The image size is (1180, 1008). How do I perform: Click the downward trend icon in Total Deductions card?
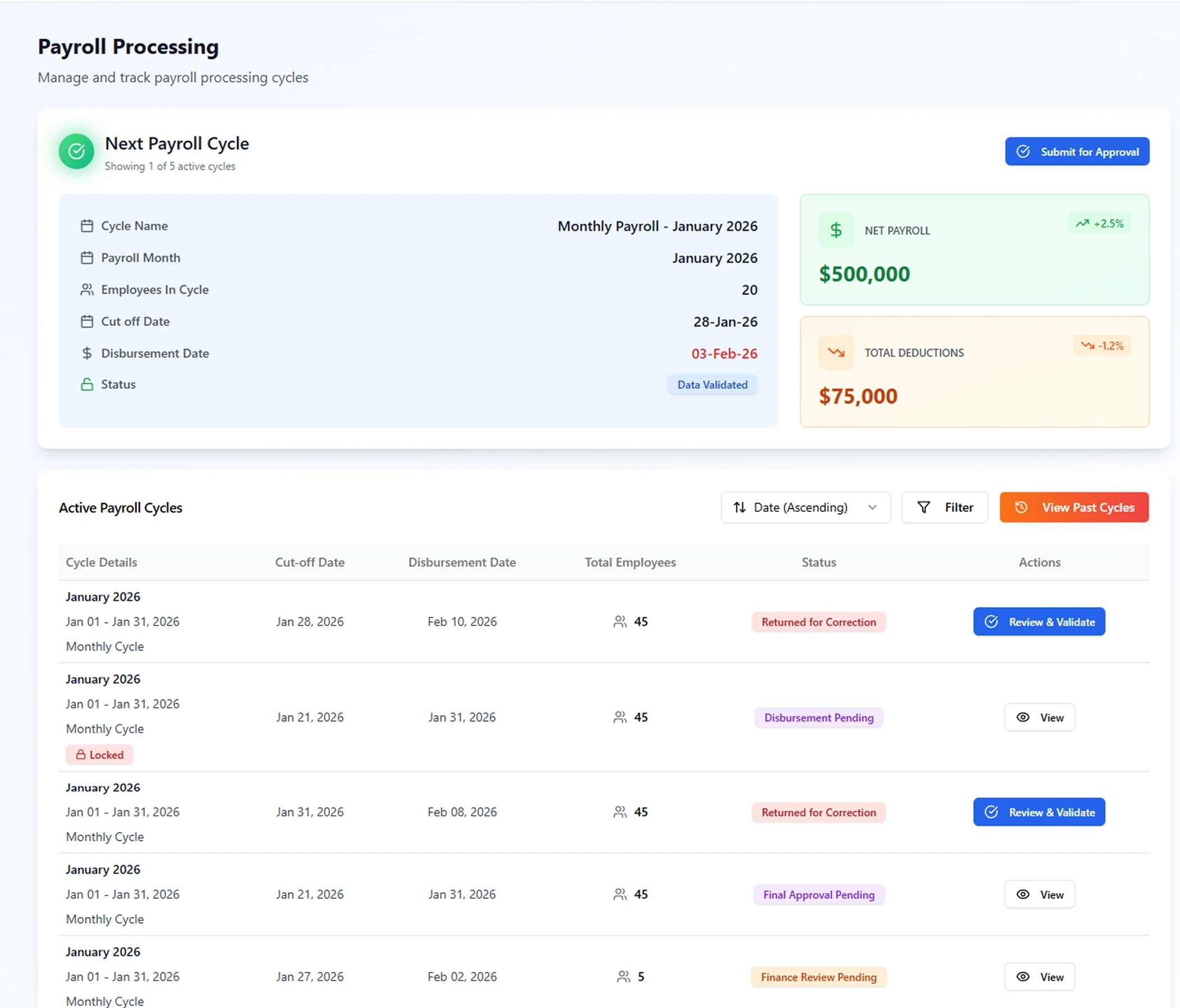click(x=836, y=352)
